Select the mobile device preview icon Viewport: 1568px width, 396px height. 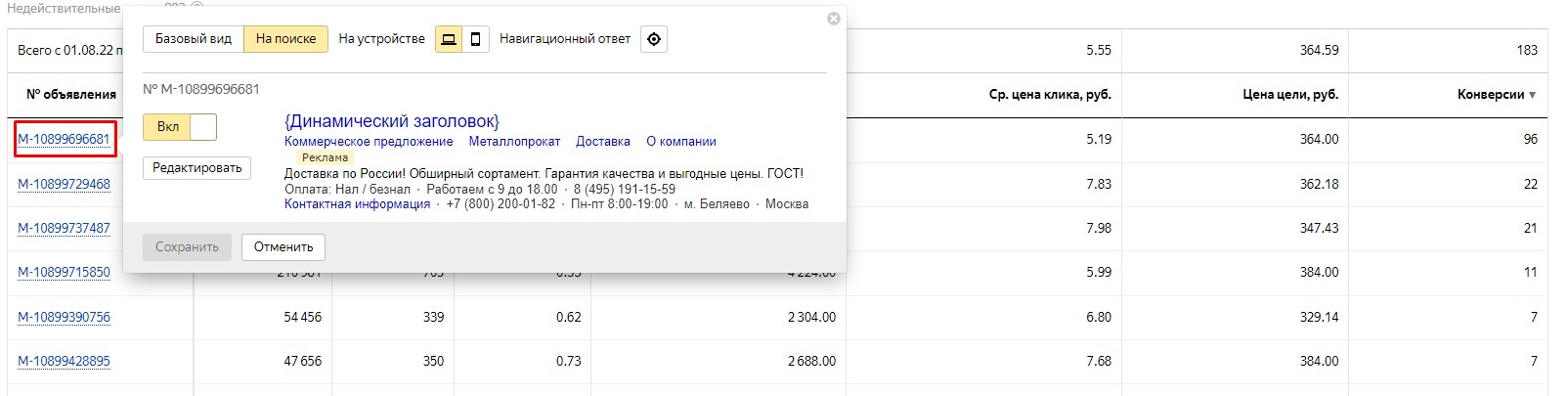click(475, 39)
